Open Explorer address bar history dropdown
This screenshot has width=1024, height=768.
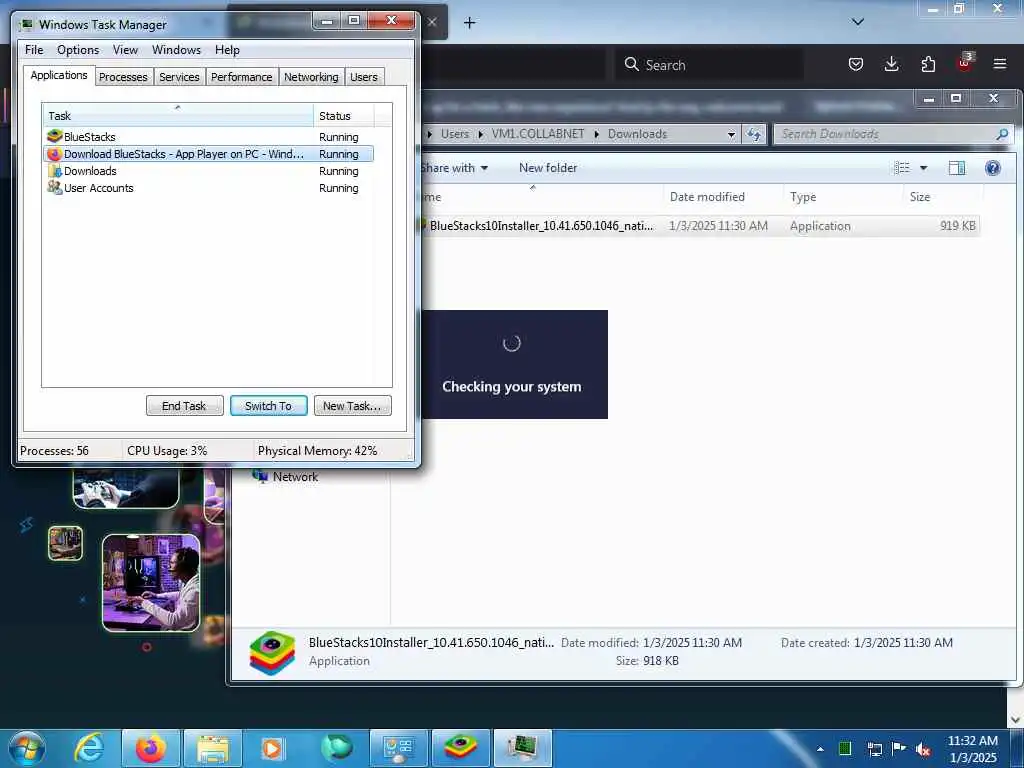[731, 135]
